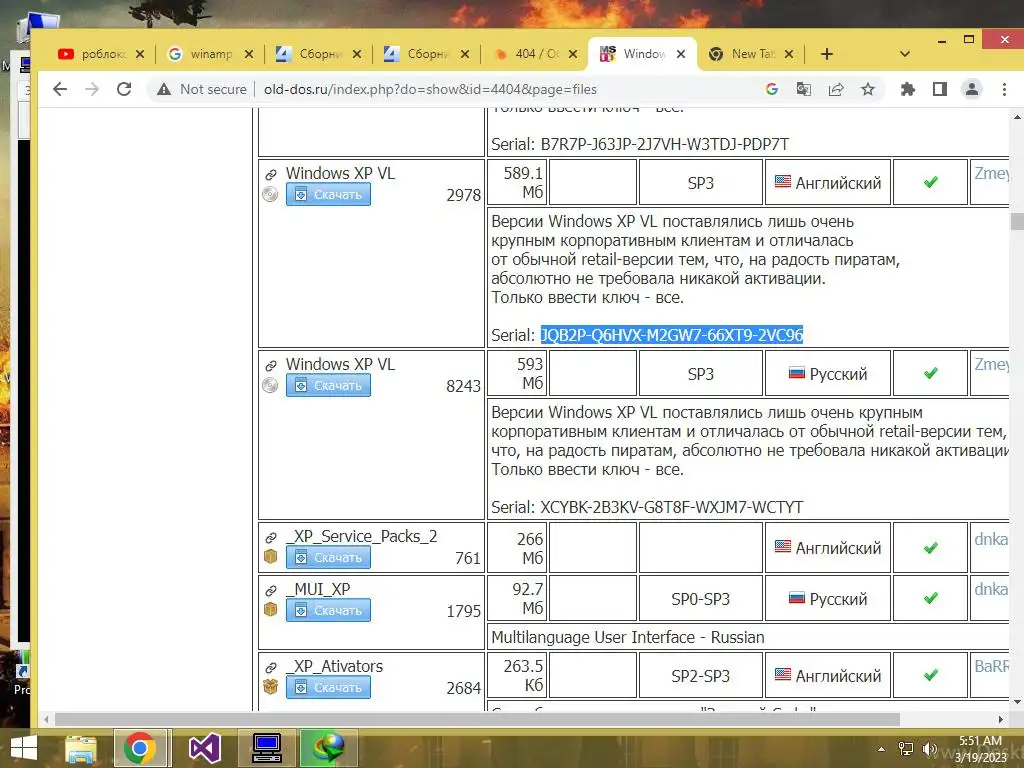1024x768 pixels.
Task: Reload the current page
Action: [124, 89]
